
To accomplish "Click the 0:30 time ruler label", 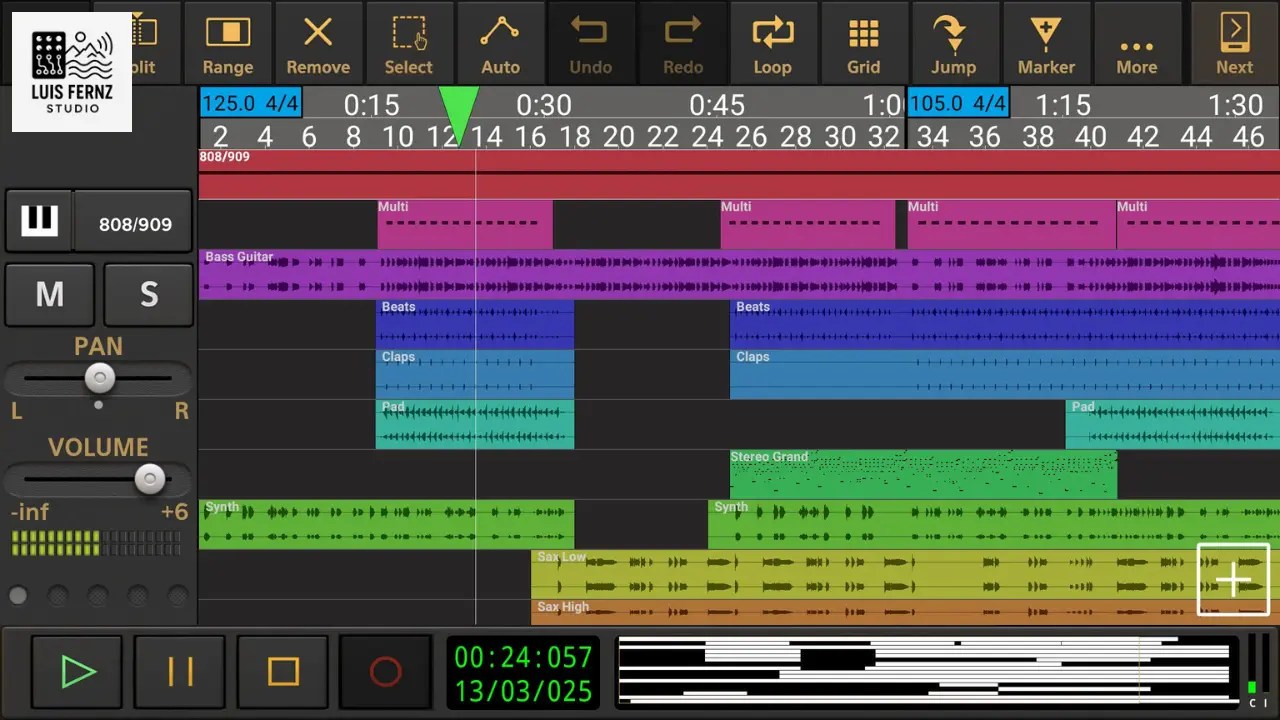I will point(544,105).
